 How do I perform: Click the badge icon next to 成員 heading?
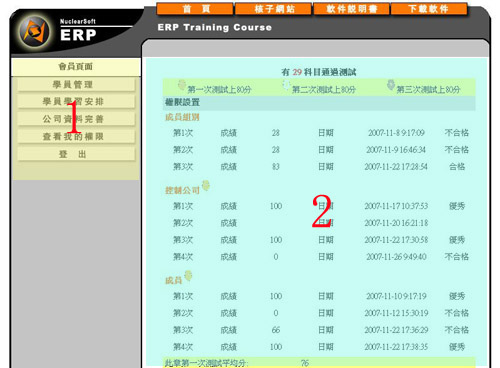(188, 276)
